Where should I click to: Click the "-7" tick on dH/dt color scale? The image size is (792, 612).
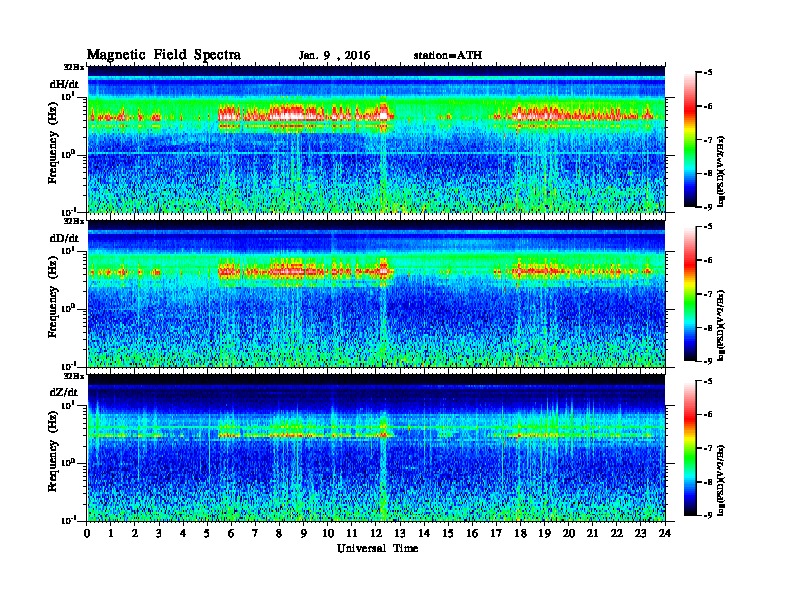click(708, 140)
